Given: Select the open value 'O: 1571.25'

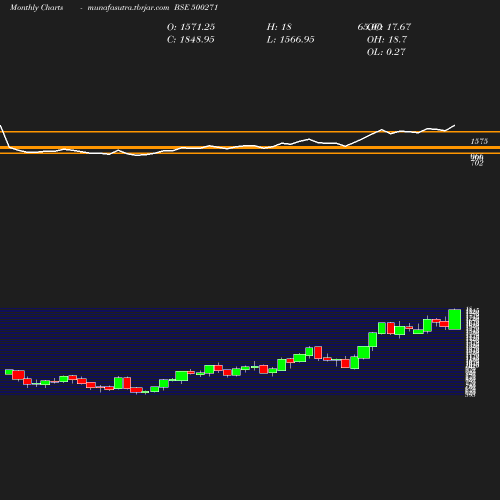Looking at the screenshot, I should coord(191,27).
